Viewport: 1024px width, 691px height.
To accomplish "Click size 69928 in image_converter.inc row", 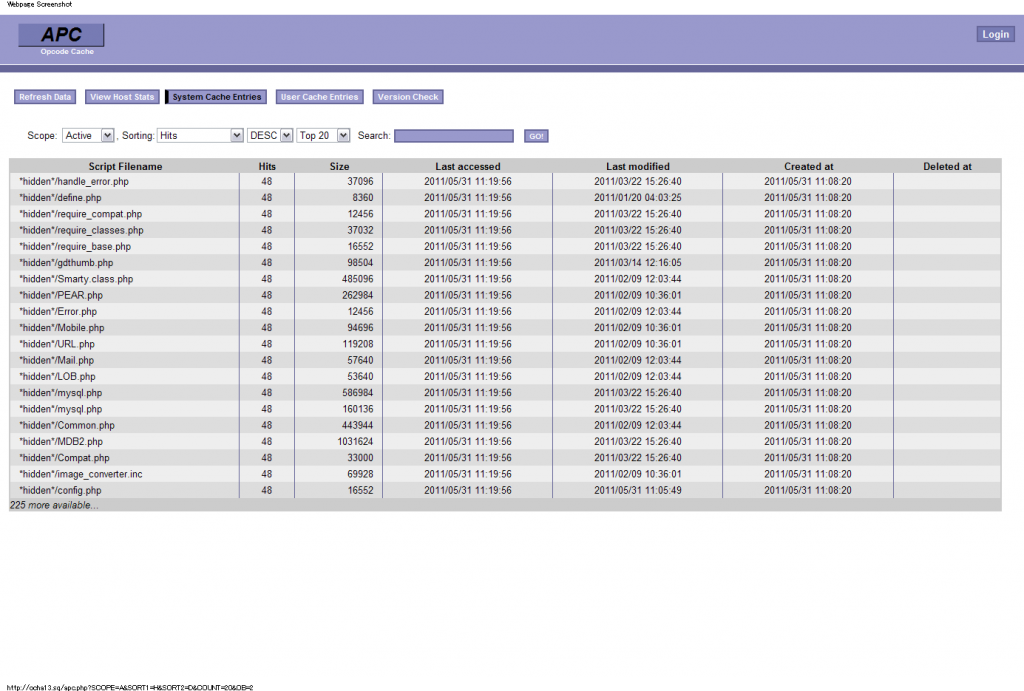I will (360, 474).
